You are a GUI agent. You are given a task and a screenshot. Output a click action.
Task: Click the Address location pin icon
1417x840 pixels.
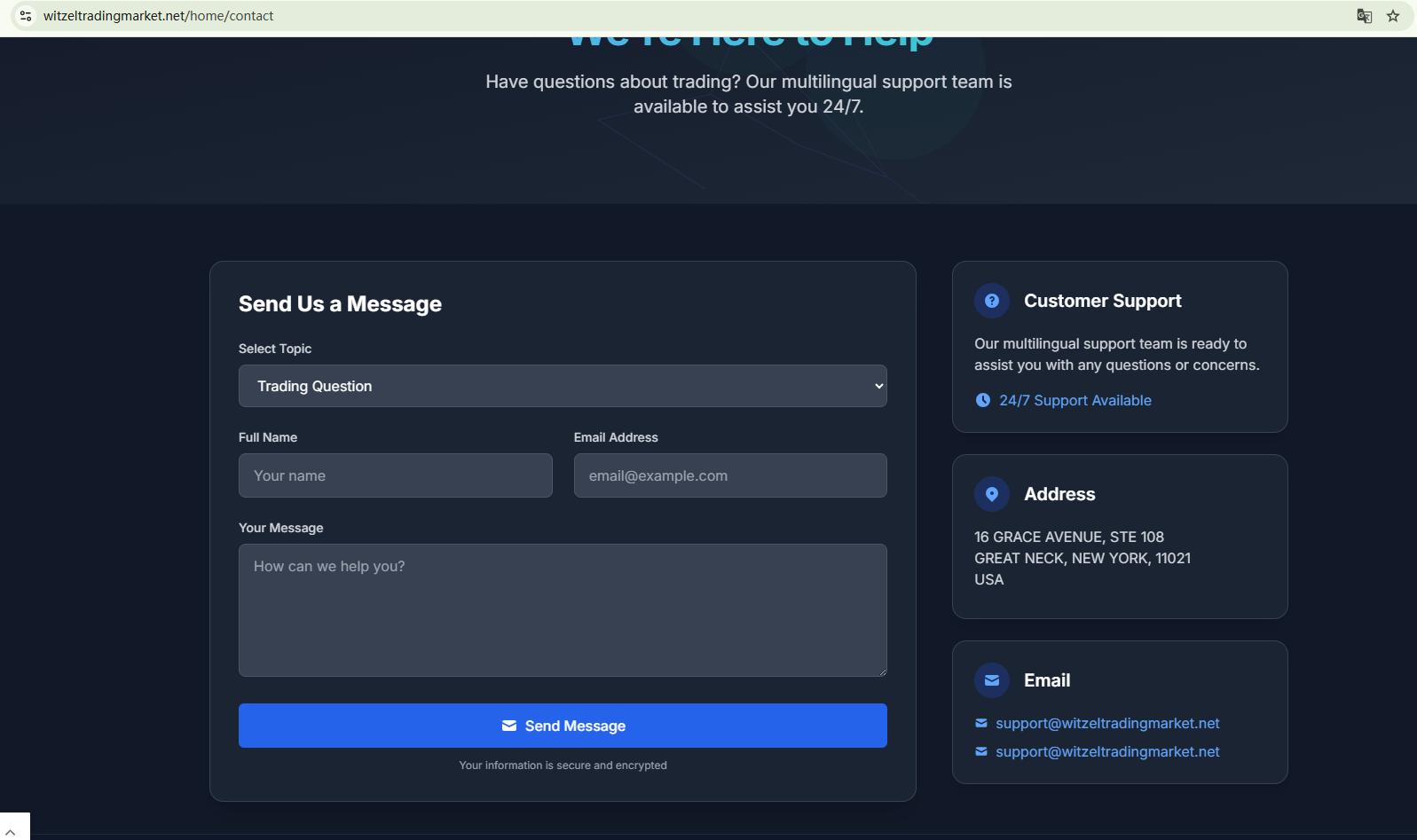click(991, 494)
